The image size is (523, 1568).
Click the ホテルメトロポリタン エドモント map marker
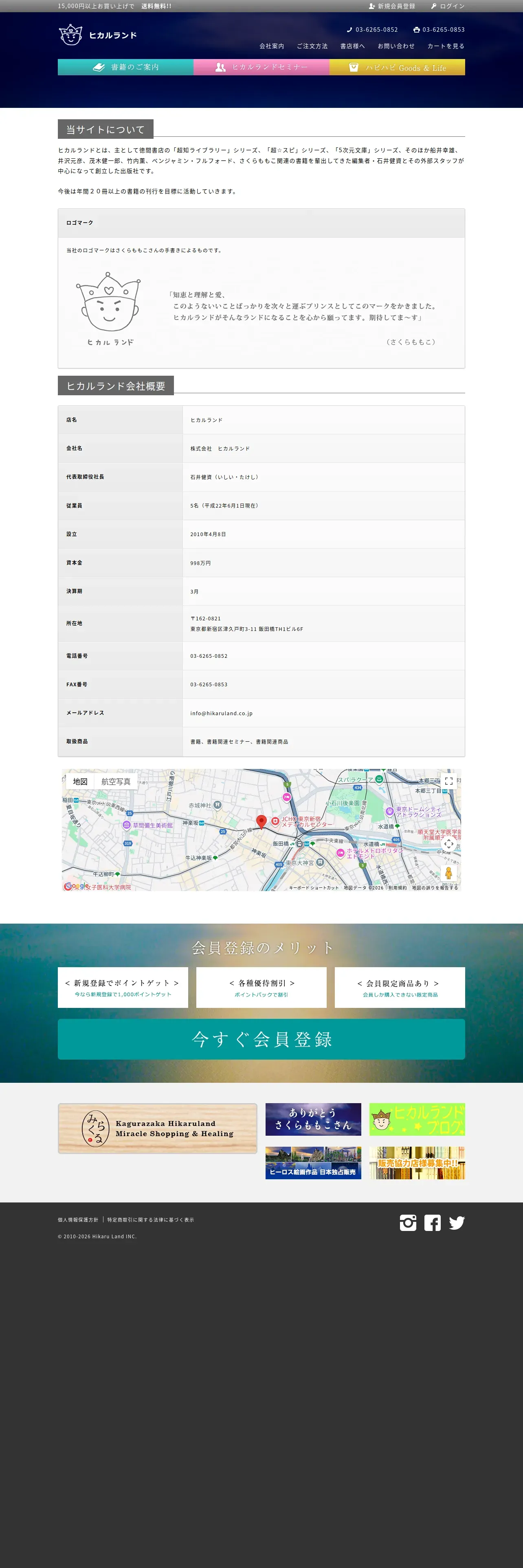[x=341, y=853]
